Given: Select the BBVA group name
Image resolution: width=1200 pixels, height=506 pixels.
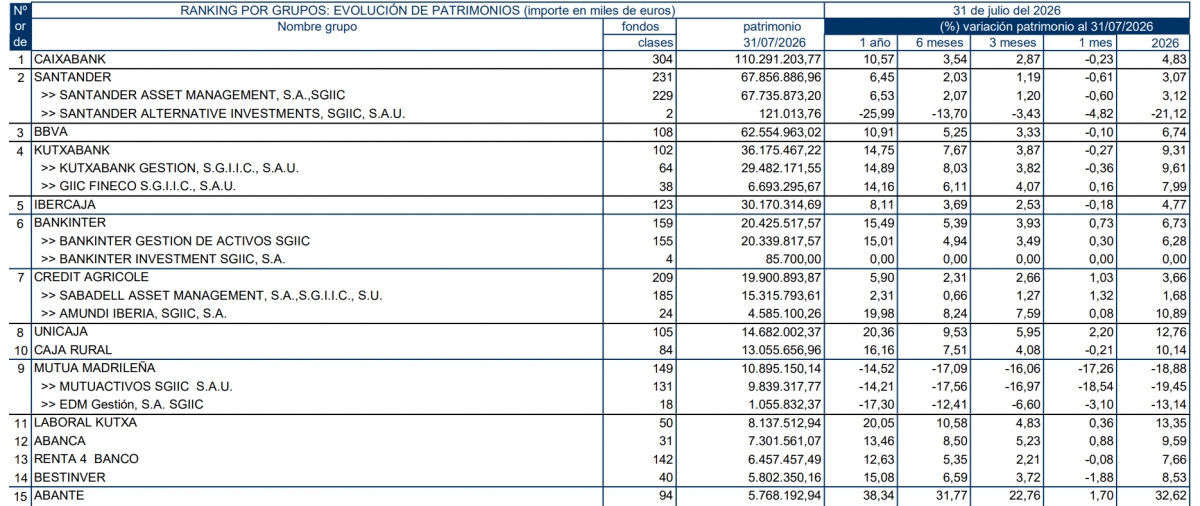Looking at the screenshot, I should pyautogui.click(x=49, y=132).
